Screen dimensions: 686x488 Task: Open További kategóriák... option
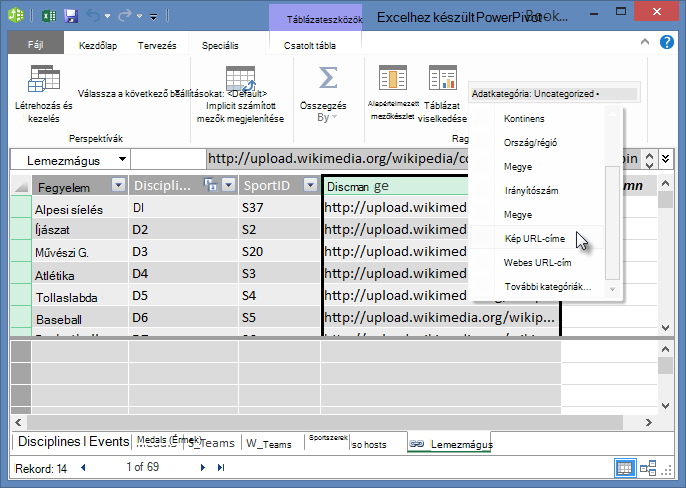(547, 287)
